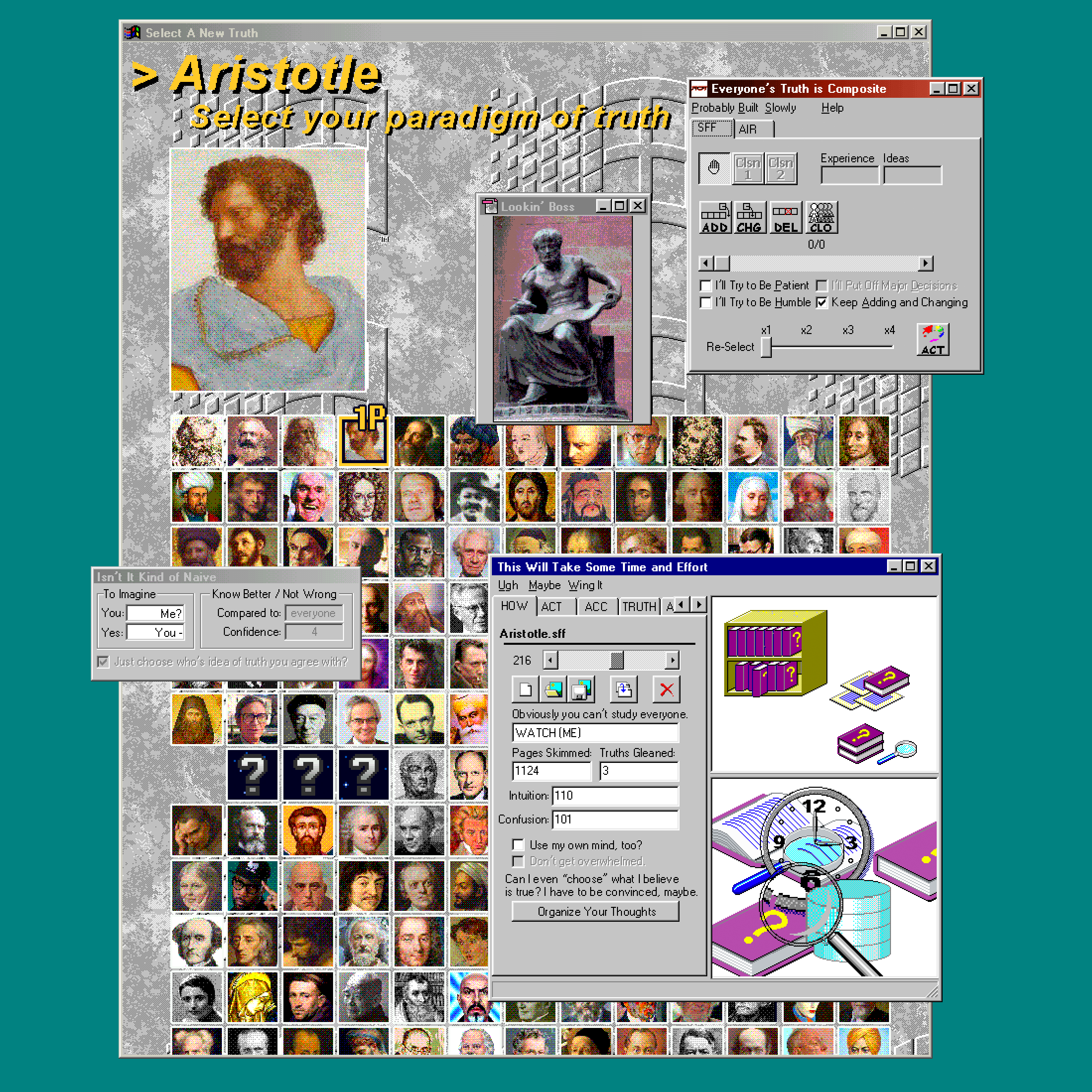
Task: Open the Ugh menu
Action: tap(508, 585)
